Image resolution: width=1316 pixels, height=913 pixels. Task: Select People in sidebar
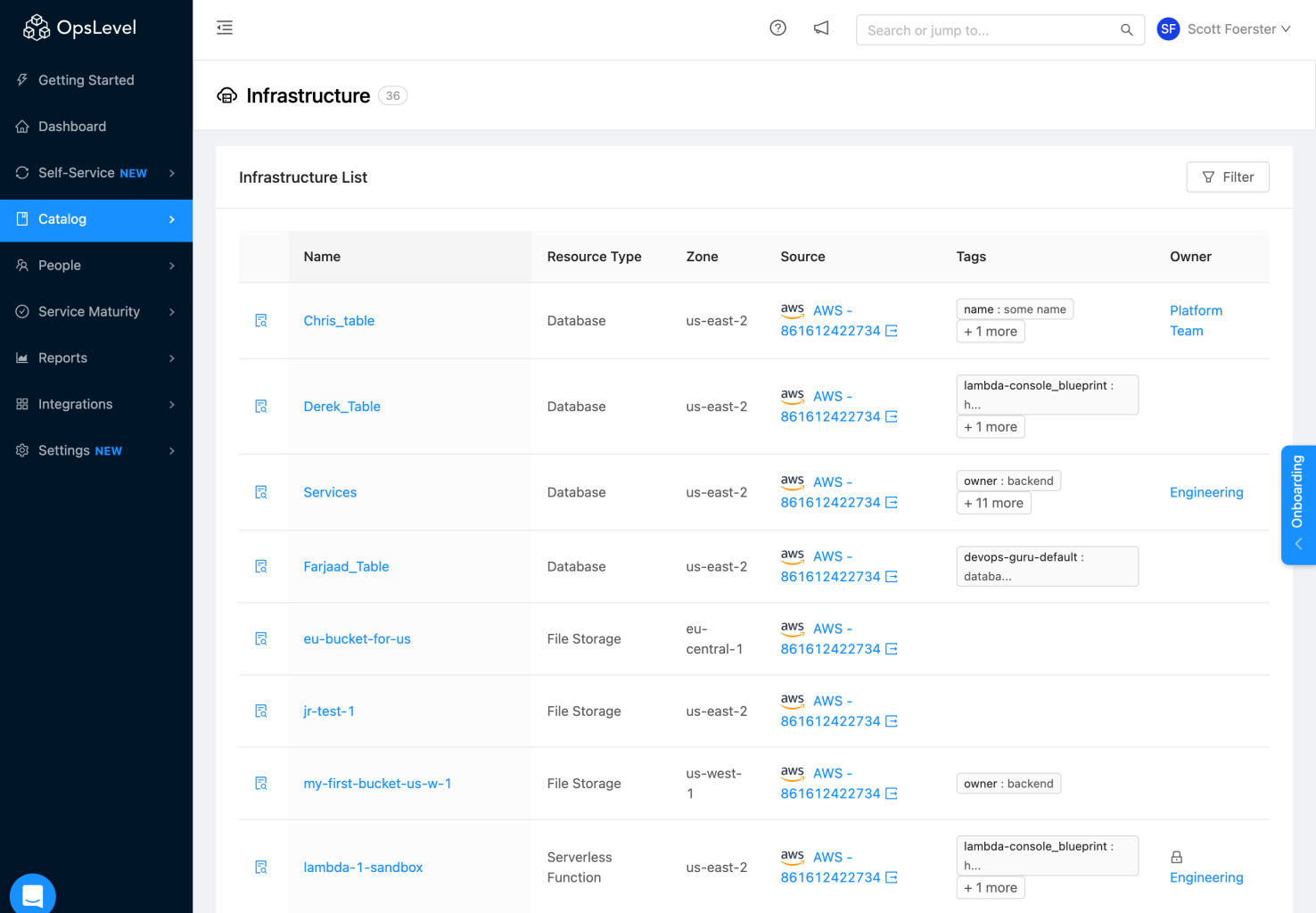[96, 266]
